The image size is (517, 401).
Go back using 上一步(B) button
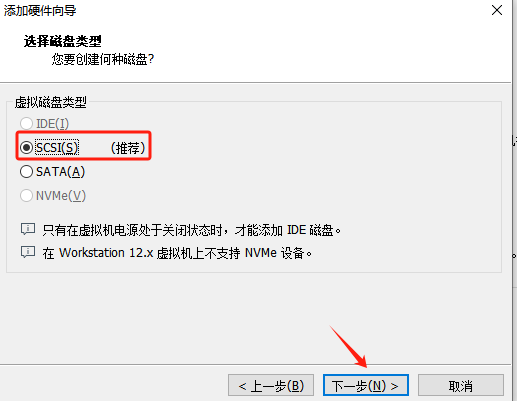pos(271,385)
